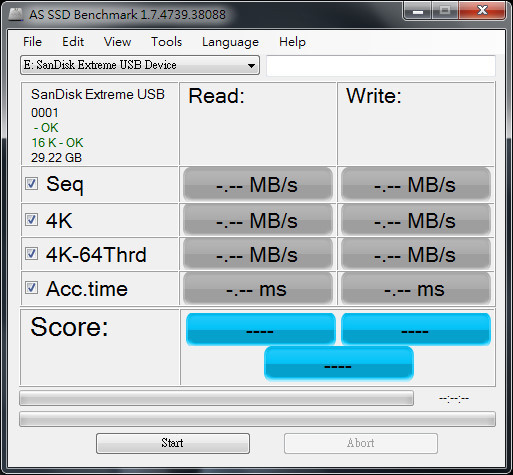Open the Help menu

coord(292,42)
